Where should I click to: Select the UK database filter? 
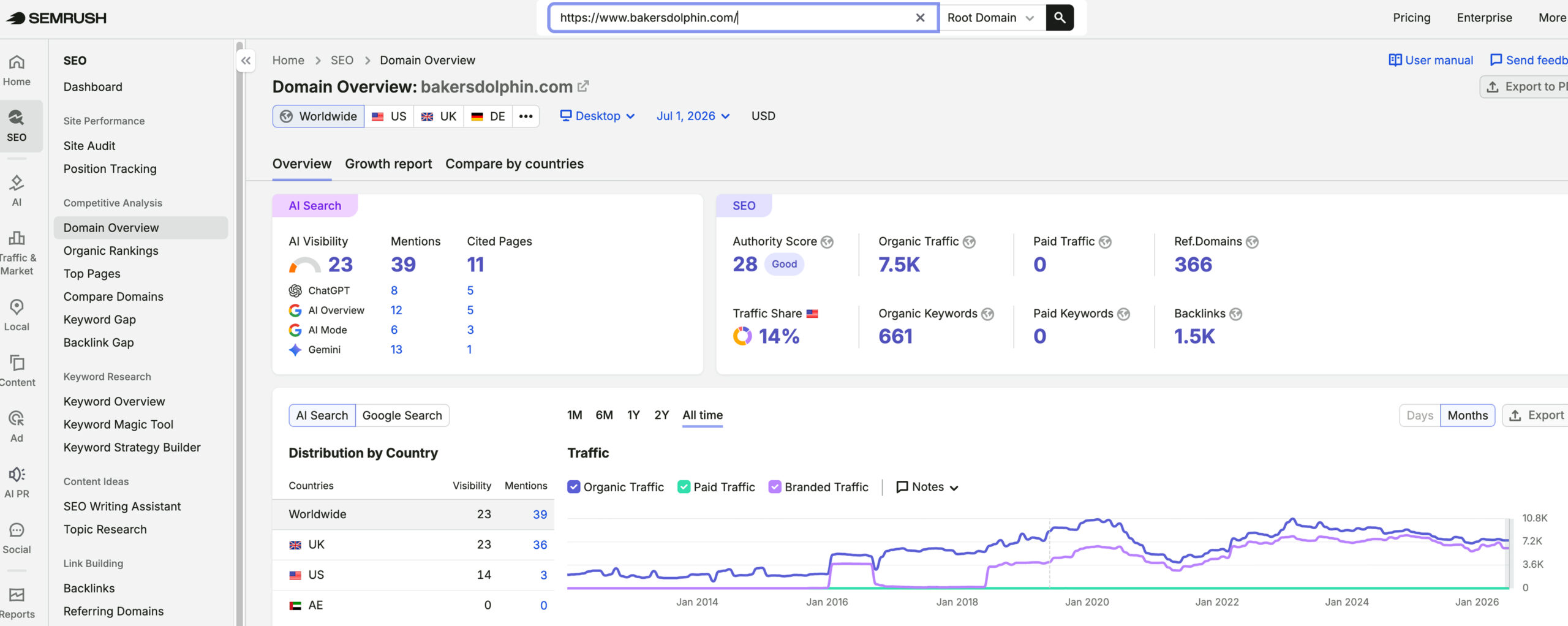pos(439,116)
